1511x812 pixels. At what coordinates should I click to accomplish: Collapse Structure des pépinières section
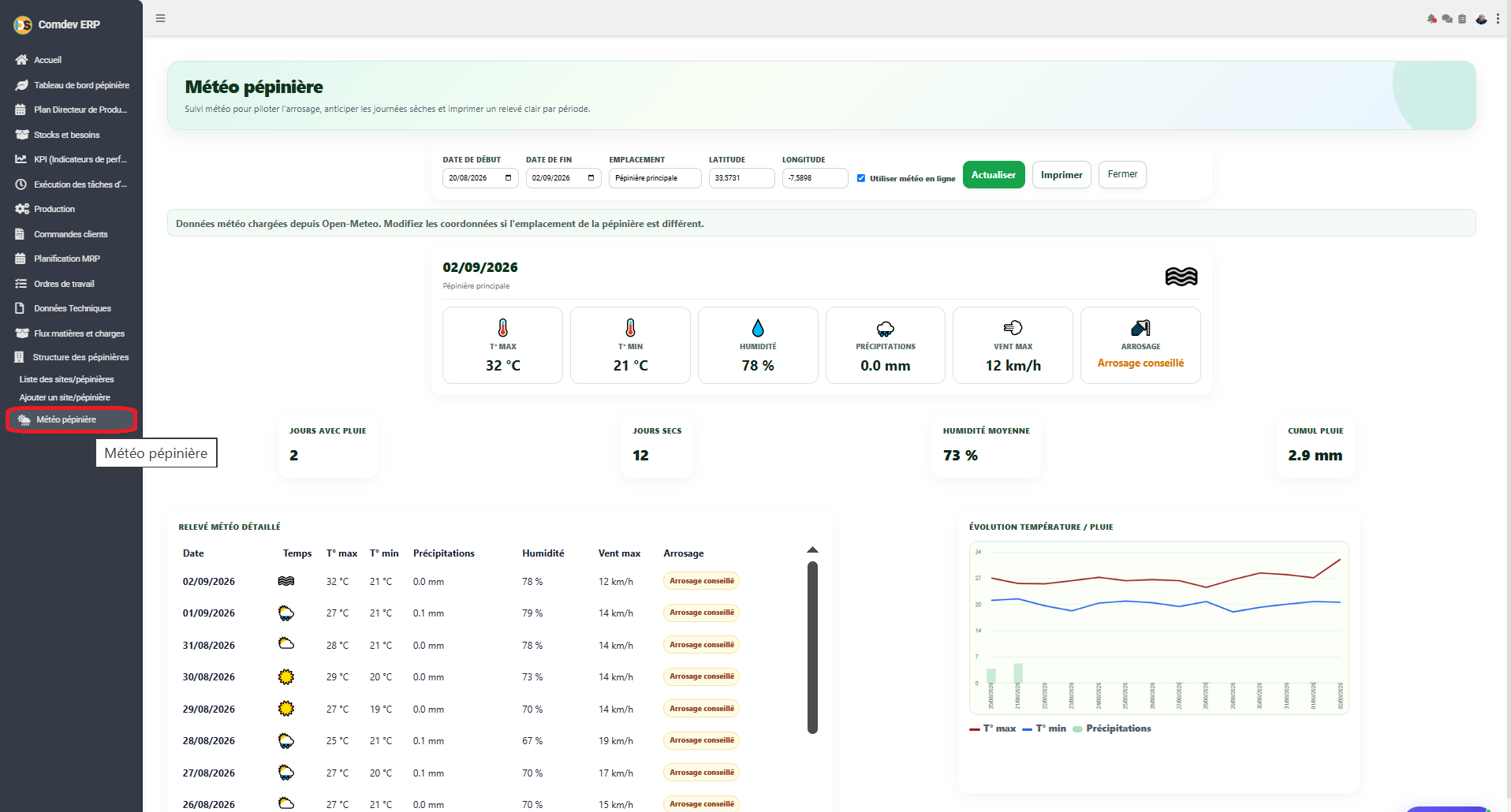coord(71,357)
